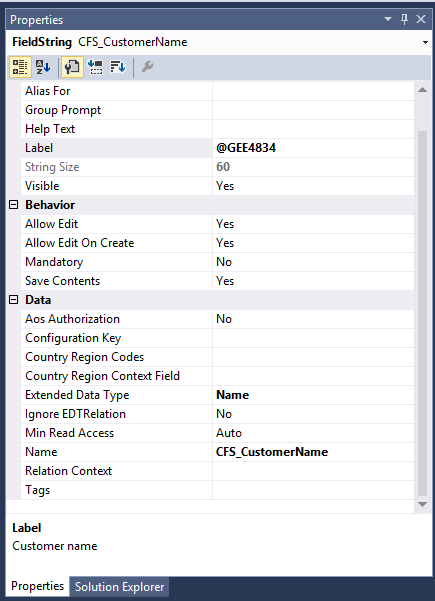Viewport: 435px width, 601px height.
Task: Collapse the Data category
Action: [x=13, y=300]
